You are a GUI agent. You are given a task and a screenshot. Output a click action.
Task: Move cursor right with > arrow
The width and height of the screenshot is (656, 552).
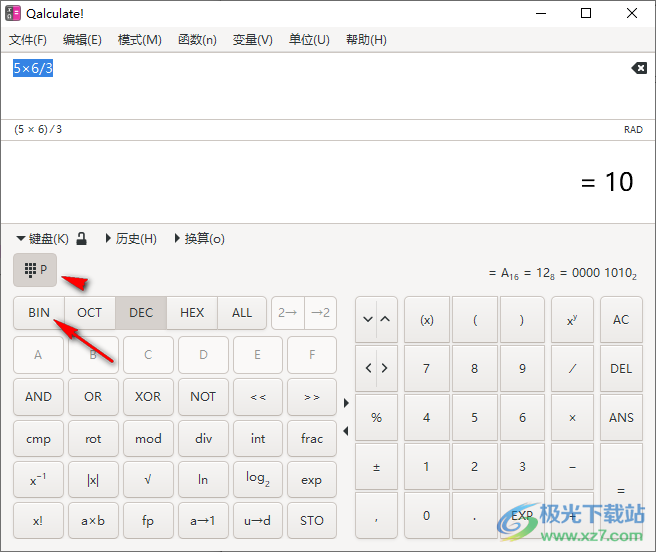coord(386,368)
